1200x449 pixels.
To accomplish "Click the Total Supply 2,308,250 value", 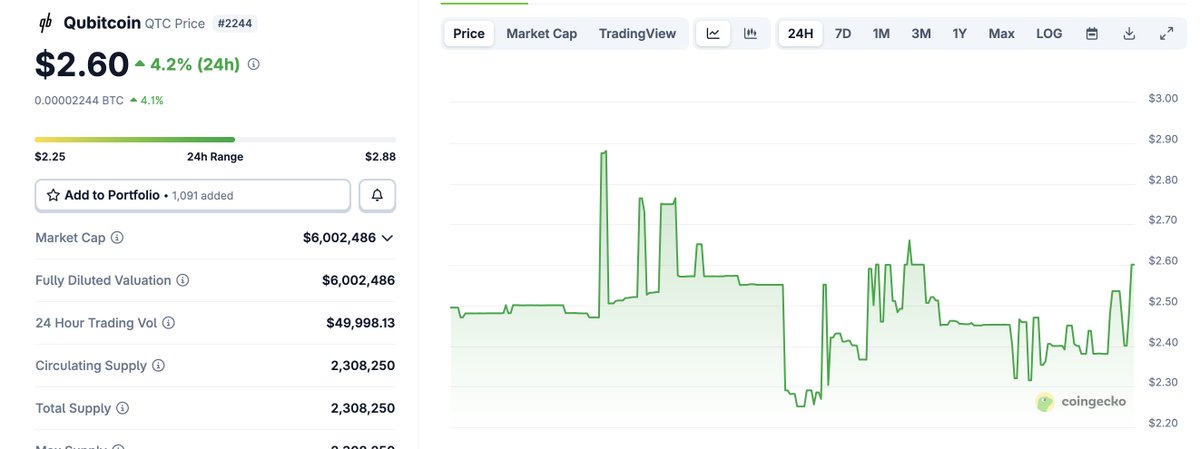I will (363, 409).
